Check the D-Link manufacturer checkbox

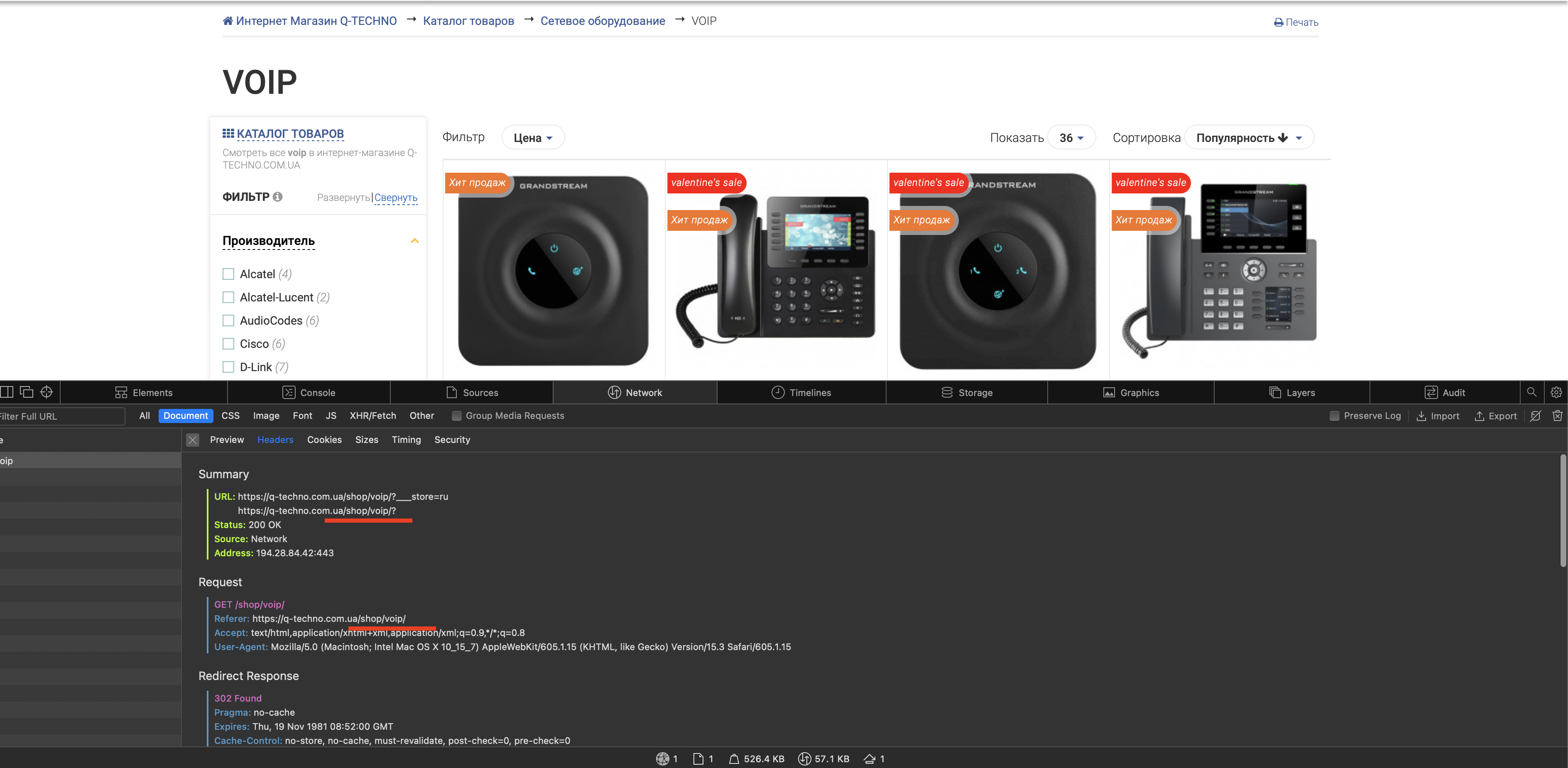coord(228,367)
